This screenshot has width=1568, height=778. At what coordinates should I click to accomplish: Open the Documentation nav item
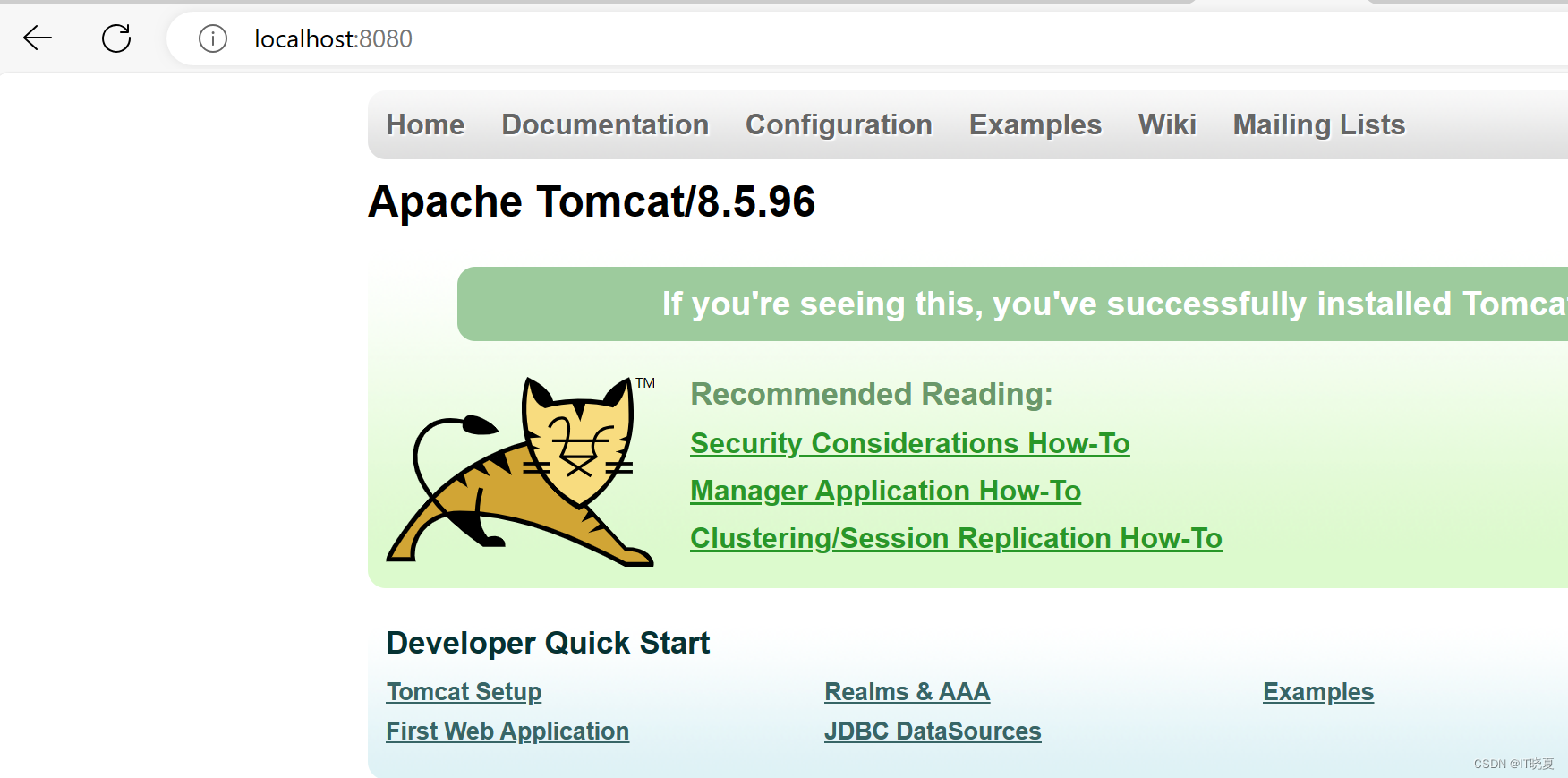[605, 124]
